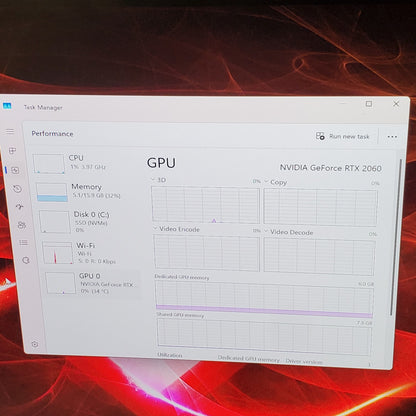416x416 pixels.
Task: Open the Services page icon
Action: (26, 260)
